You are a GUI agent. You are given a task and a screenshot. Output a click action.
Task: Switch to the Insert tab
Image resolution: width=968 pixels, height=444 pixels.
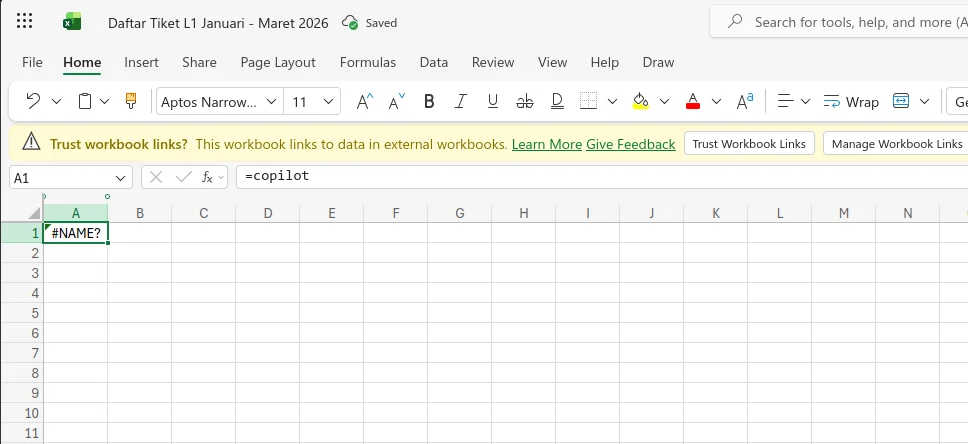(141, 62)
